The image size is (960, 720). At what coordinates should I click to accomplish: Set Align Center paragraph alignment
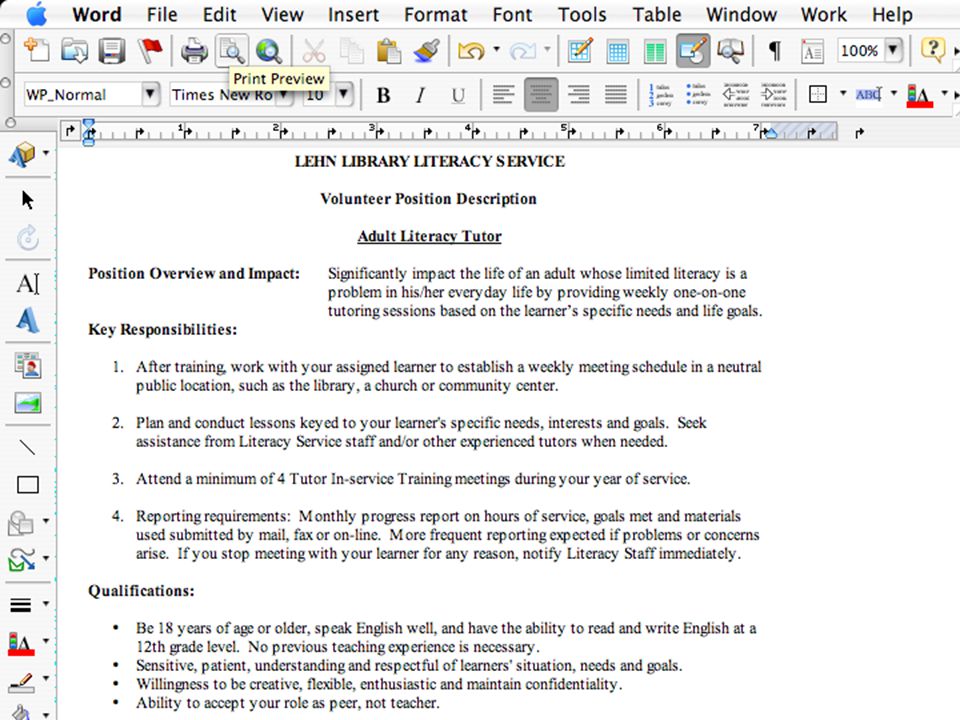pyautogui.click(x=541, y=95)
